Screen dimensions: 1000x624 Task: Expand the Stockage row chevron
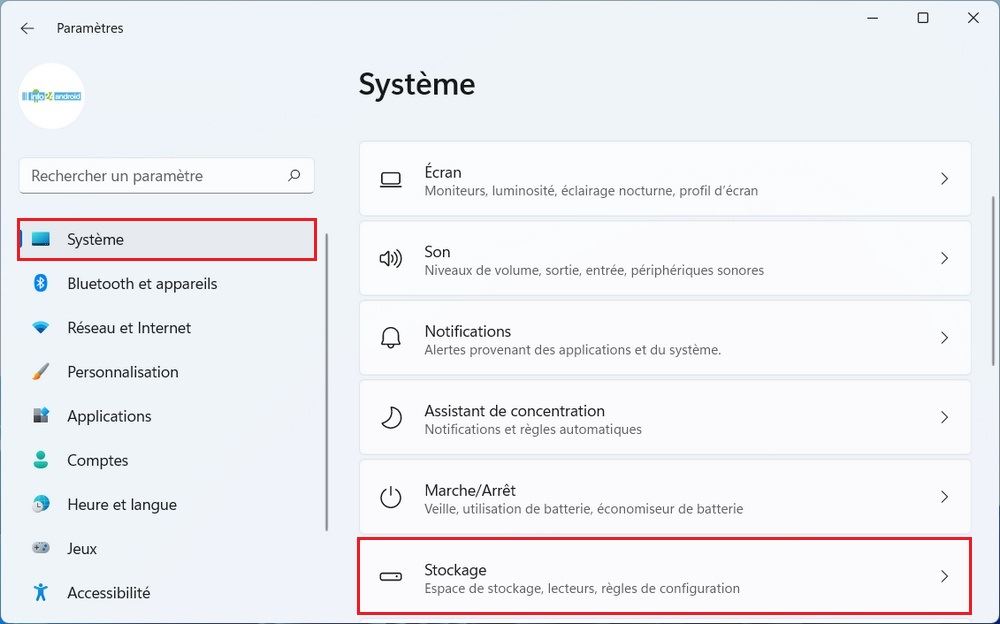[944, 576]
